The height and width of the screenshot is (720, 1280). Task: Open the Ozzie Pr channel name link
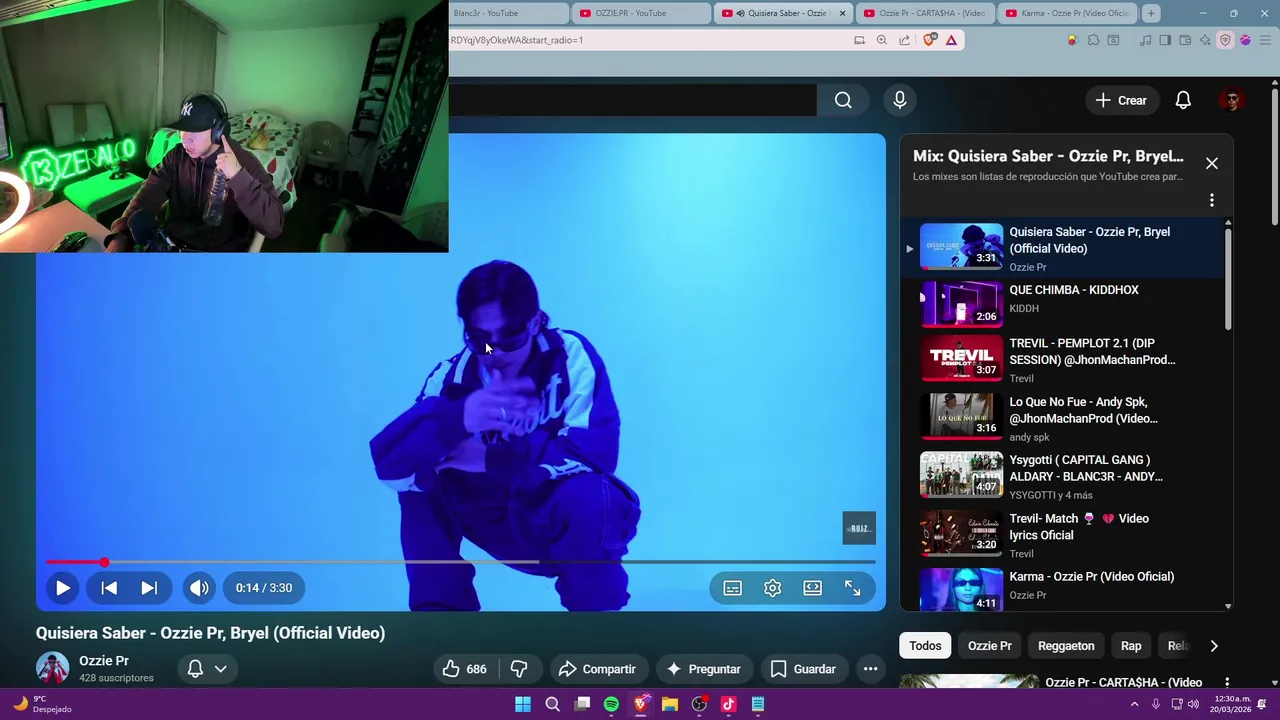104,661
